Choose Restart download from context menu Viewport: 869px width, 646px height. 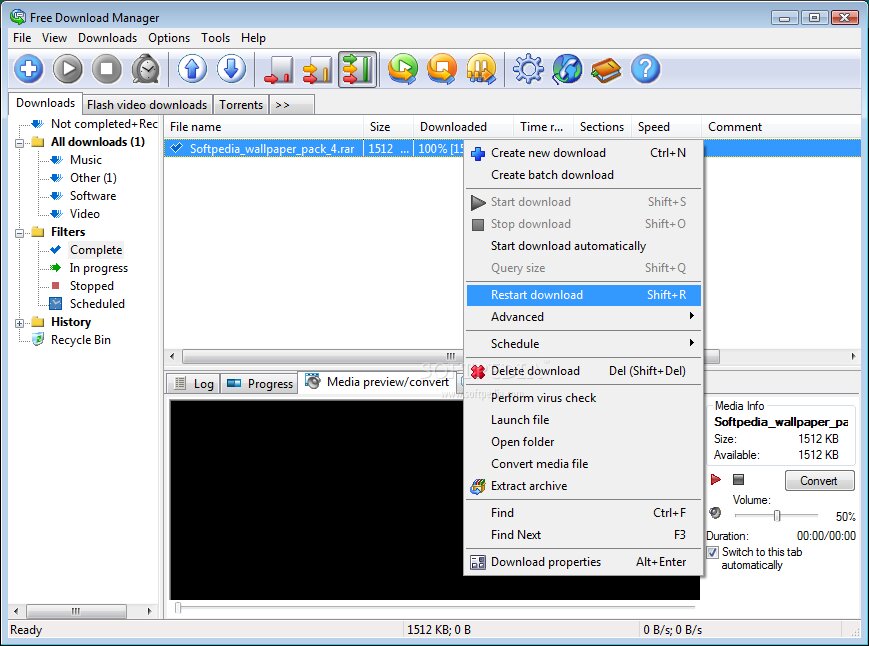[584, 295]
